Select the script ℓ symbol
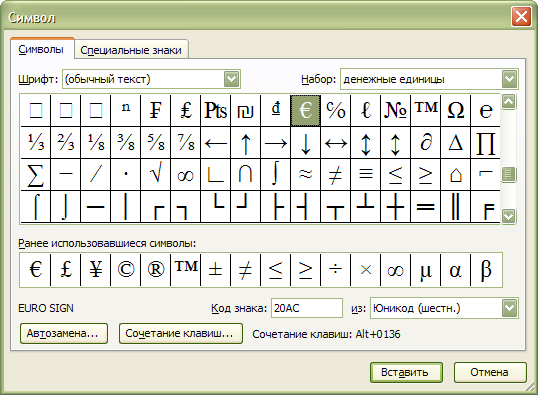Image resolution: width=538 pixels, height=395 pixels. 365,111
